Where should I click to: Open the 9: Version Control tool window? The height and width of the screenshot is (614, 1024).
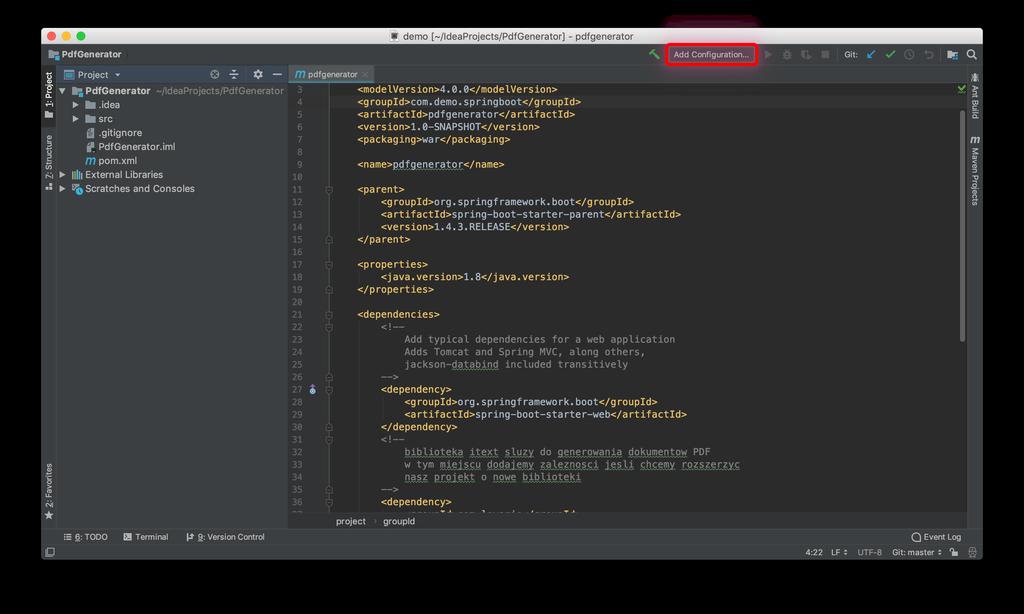pyautogui.click(x=225, y=537)
